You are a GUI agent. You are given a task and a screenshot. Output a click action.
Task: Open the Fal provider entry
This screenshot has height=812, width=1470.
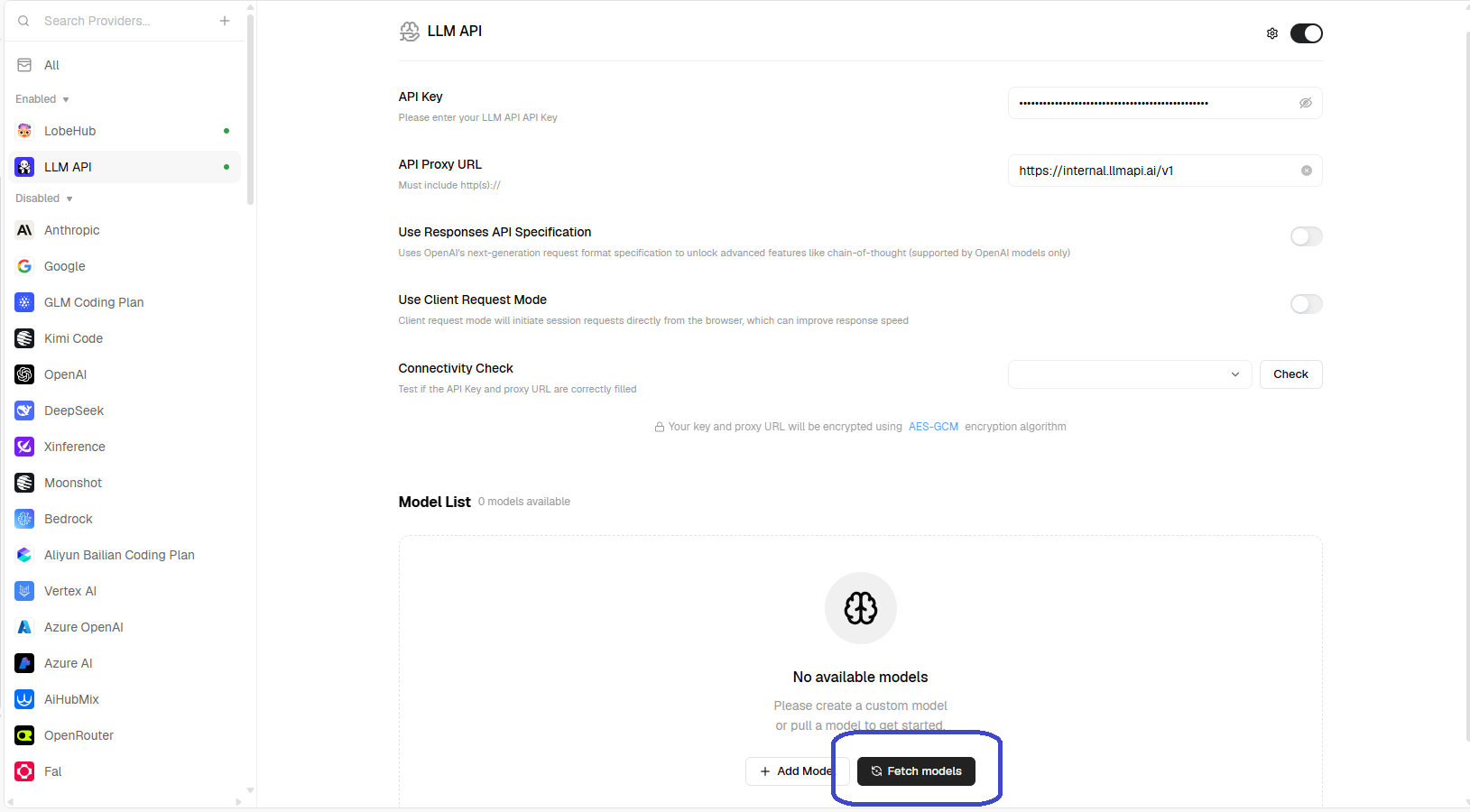click(x=125, y=771)
